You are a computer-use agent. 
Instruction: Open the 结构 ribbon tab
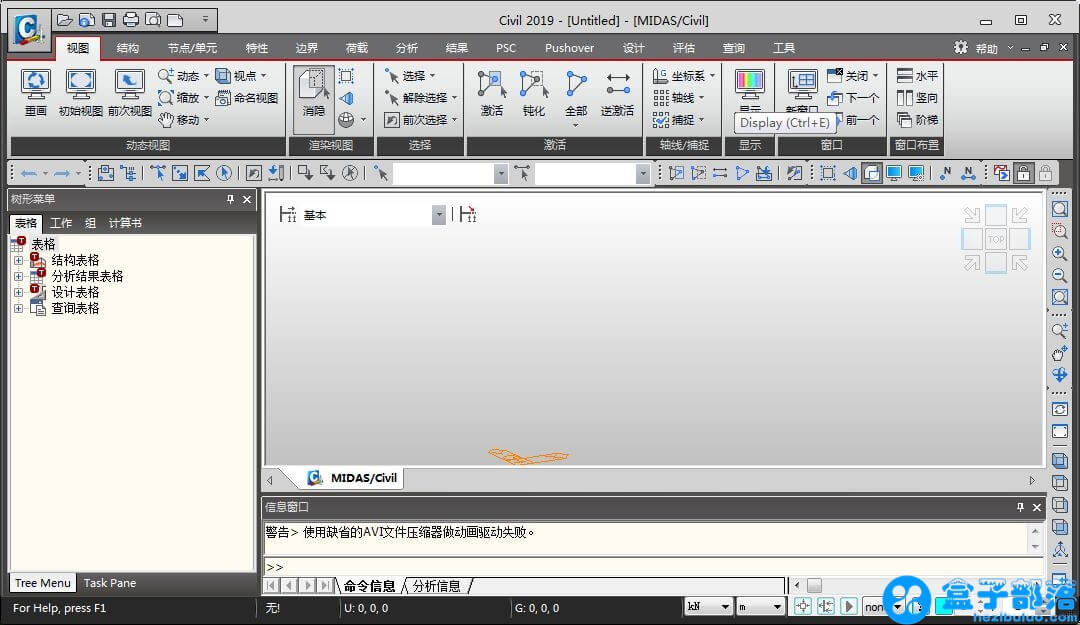[x=128, y=48]
